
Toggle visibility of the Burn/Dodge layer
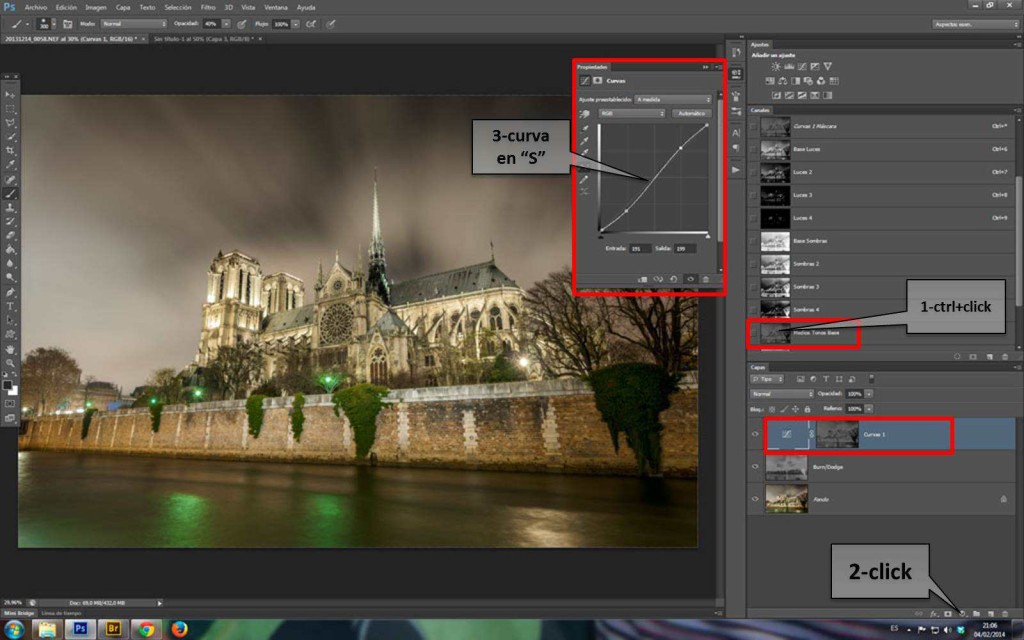(x=755, y=466)
